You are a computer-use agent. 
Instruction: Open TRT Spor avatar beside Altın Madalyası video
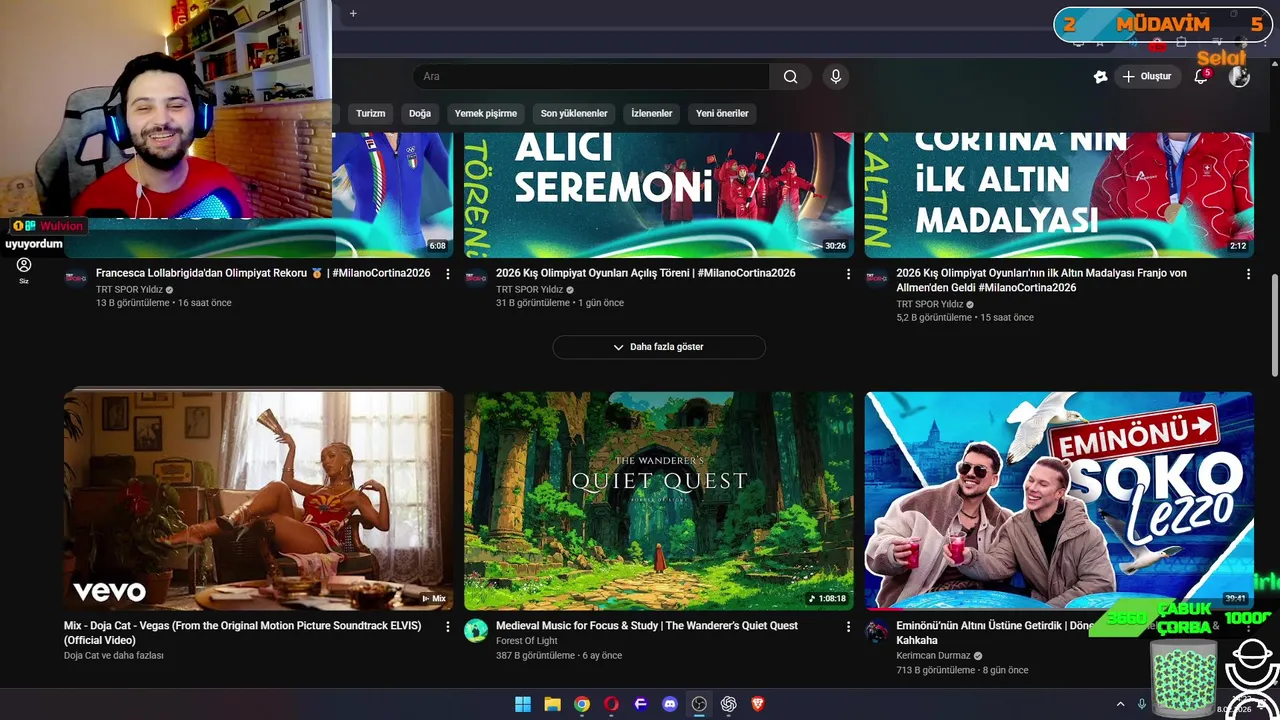[x=876, y=277]
